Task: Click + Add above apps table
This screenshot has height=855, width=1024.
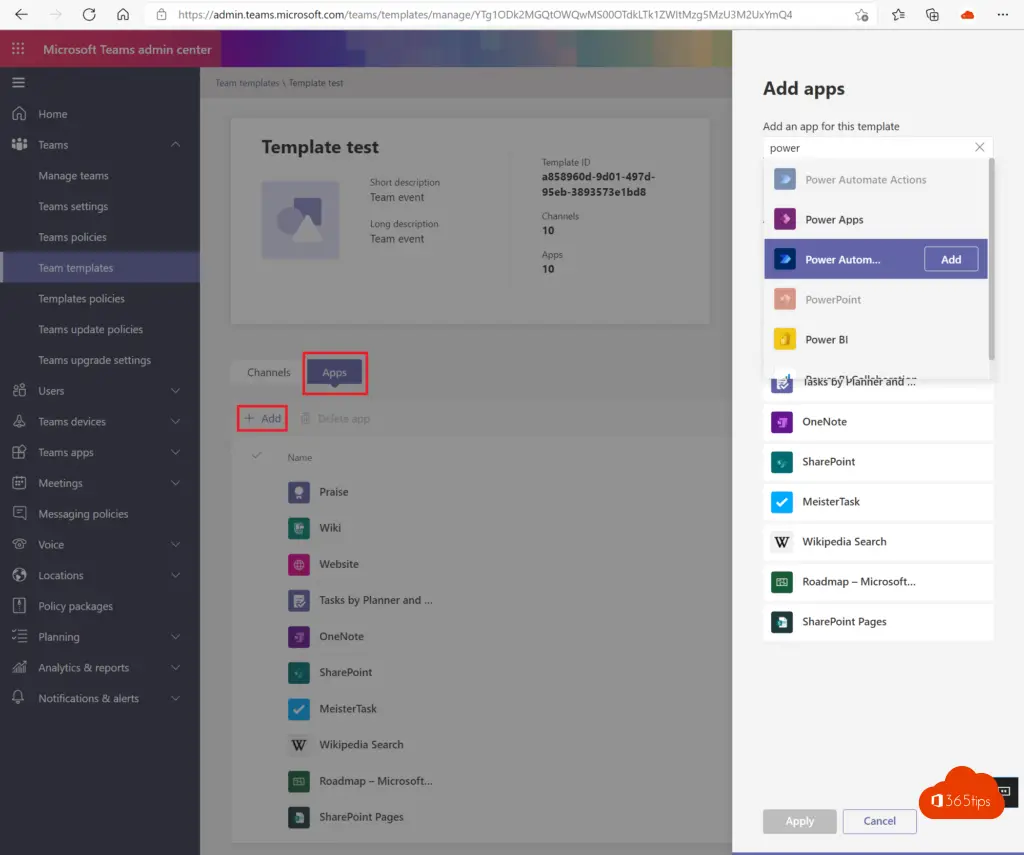Action: coord(263,418)
